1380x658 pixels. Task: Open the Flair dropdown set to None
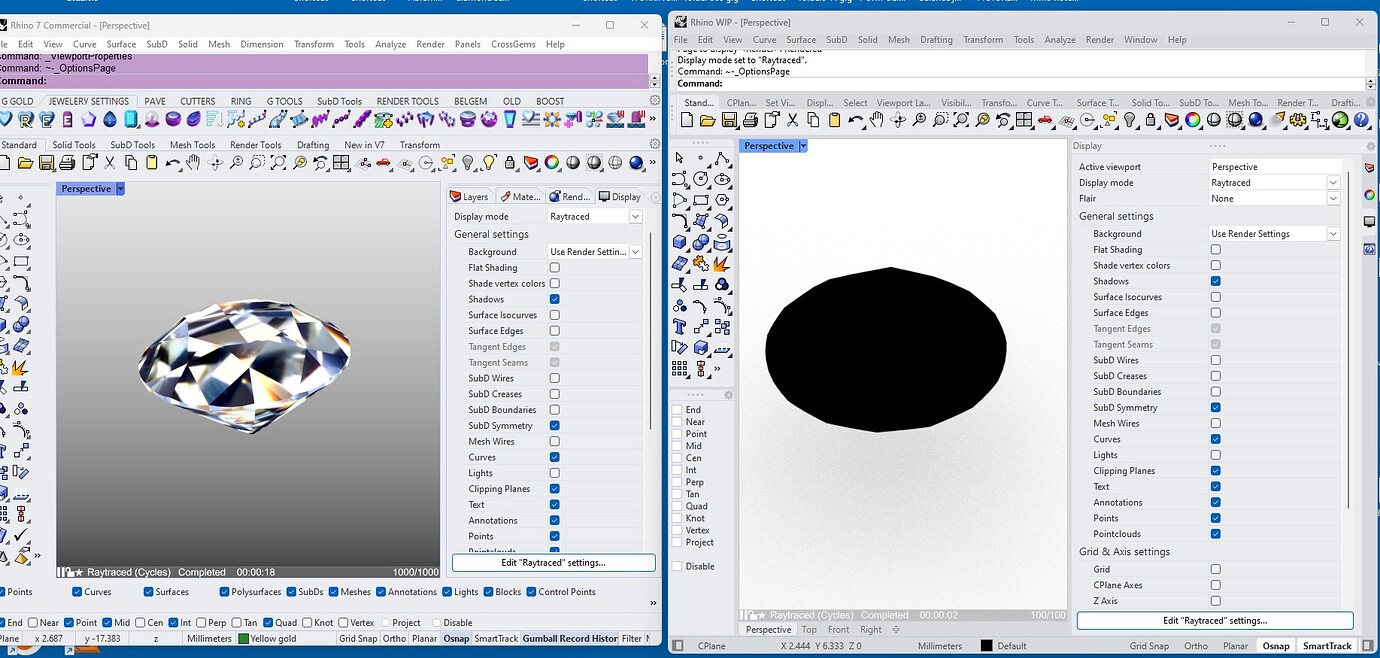(1332, 198)
